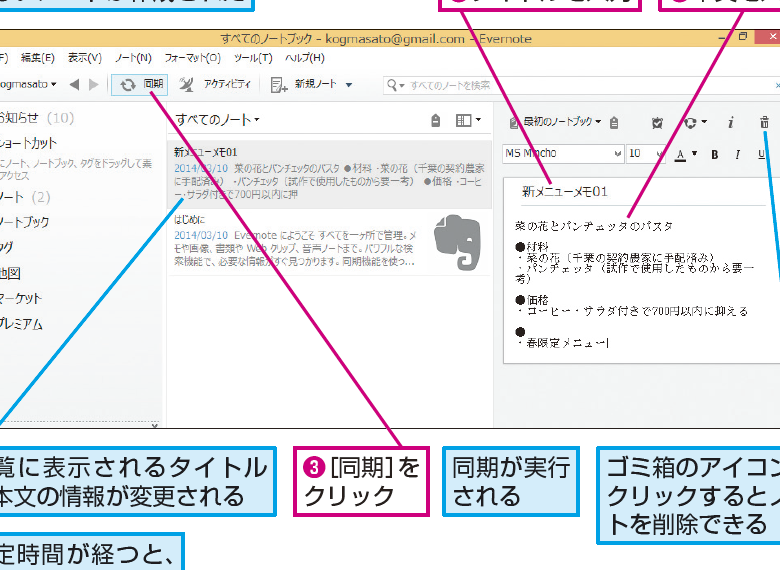
Task: Toggle italic formatting I
Action: coord(737,155)
